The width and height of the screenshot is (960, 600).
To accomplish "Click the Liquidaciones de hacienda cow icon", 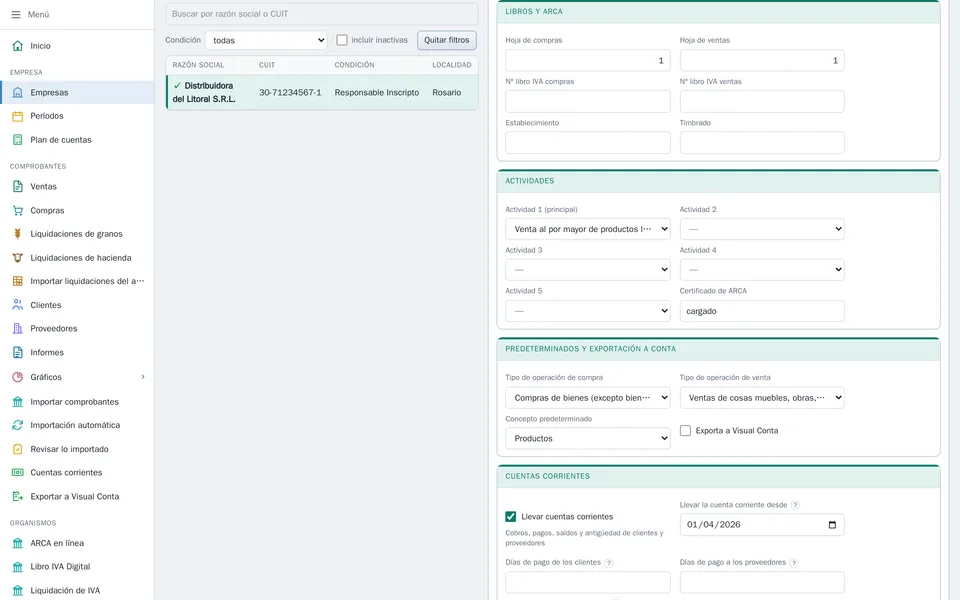I will click(18, 258).
